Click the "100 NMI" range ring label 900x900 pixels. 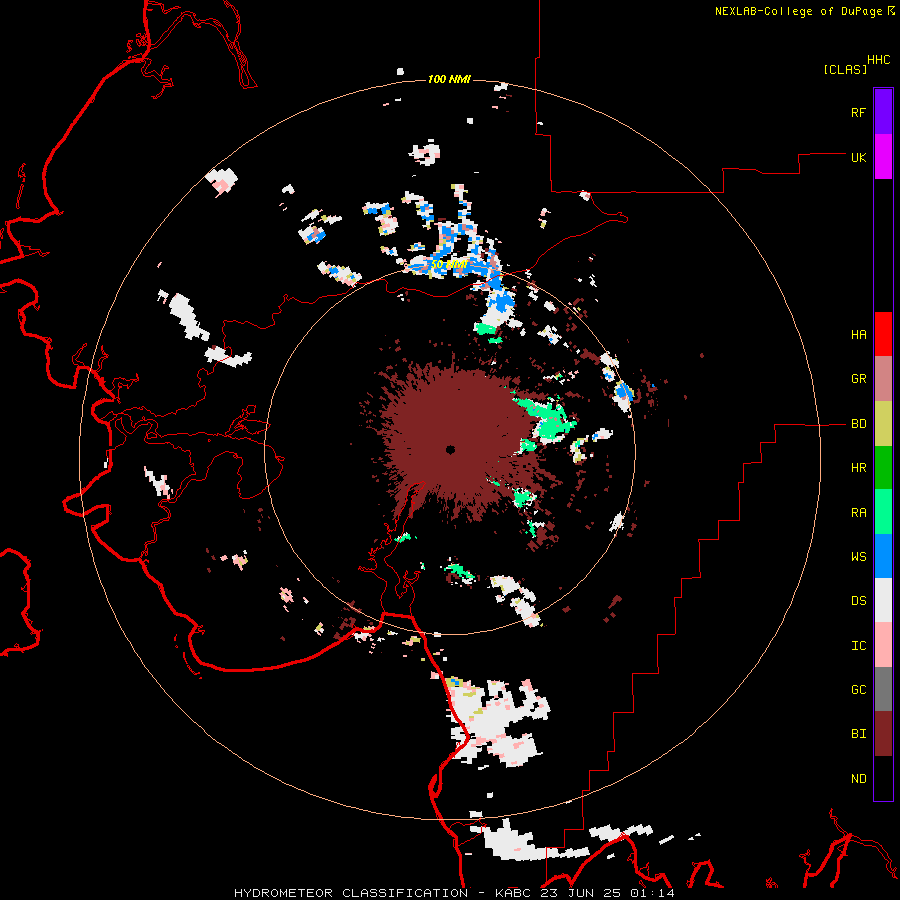click(449, 79)
